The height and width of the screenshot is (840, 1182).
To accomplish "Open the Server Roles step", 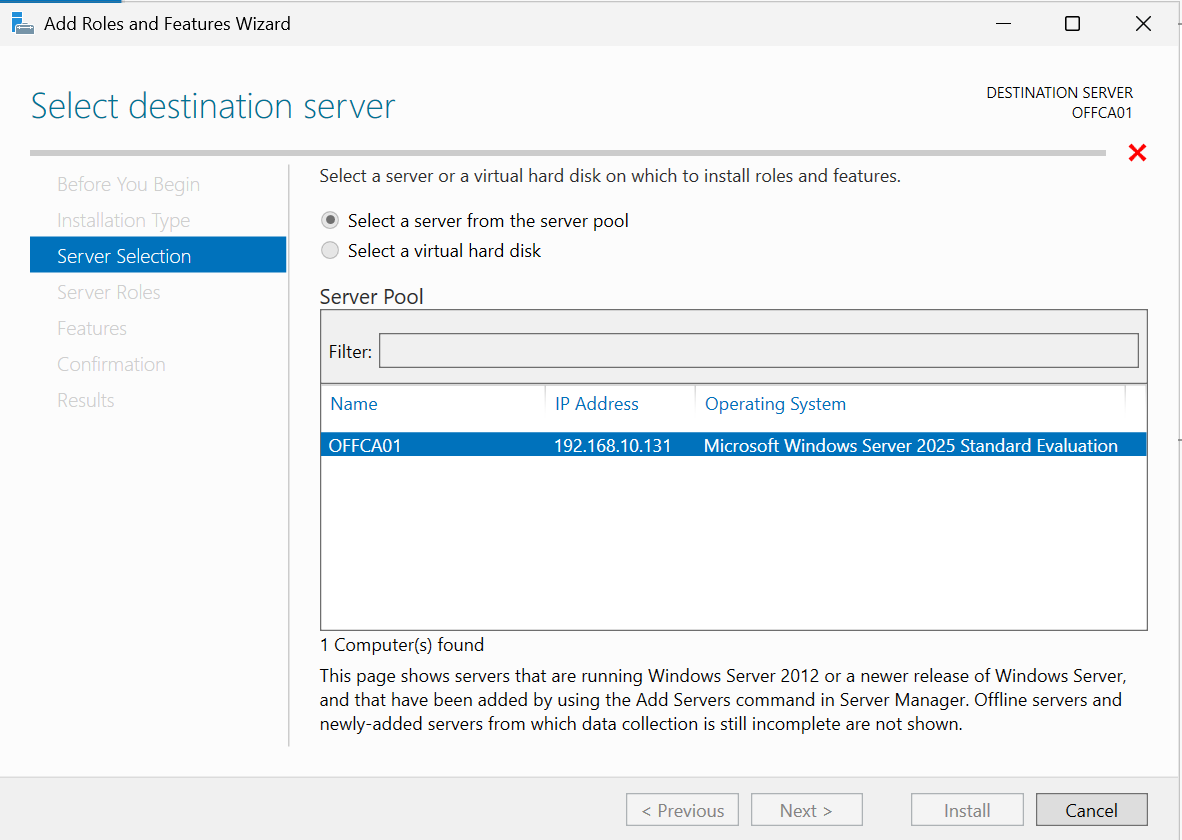I will (108, 293).
